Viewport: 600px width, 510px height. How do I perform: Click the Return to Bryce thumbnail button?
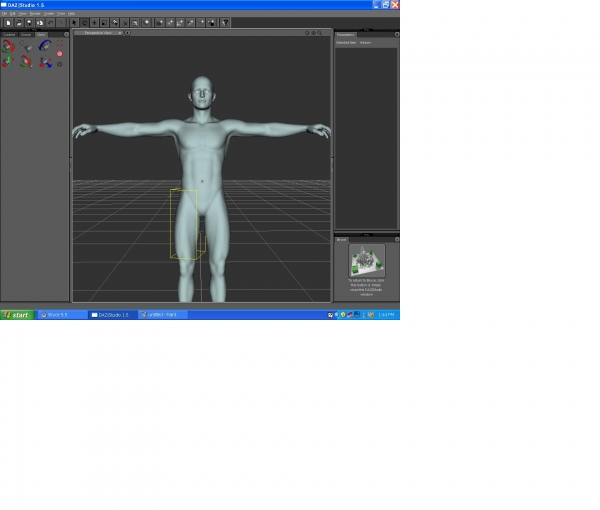click(367, 261)
